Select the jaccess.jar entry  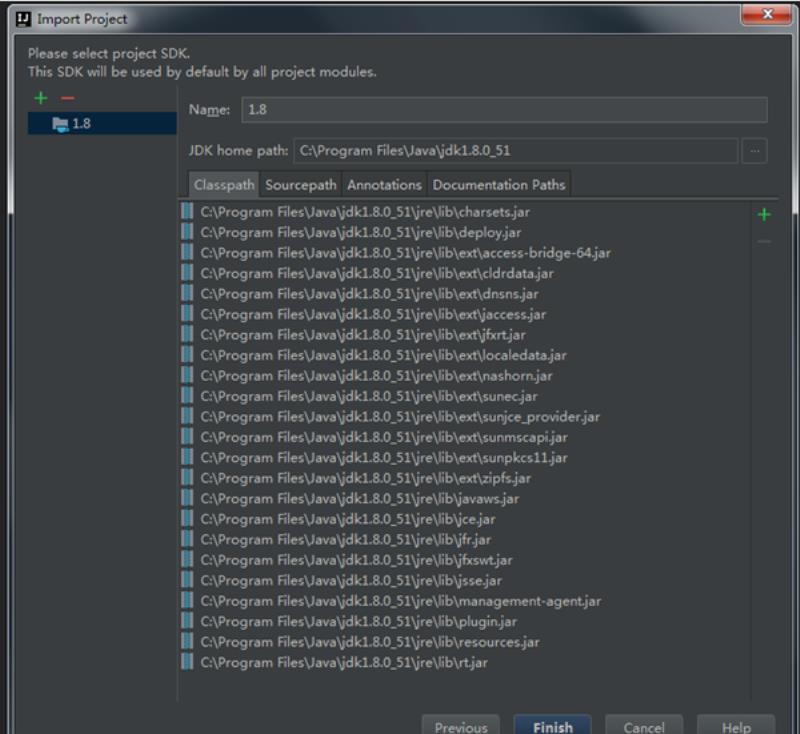pos(373,314)
